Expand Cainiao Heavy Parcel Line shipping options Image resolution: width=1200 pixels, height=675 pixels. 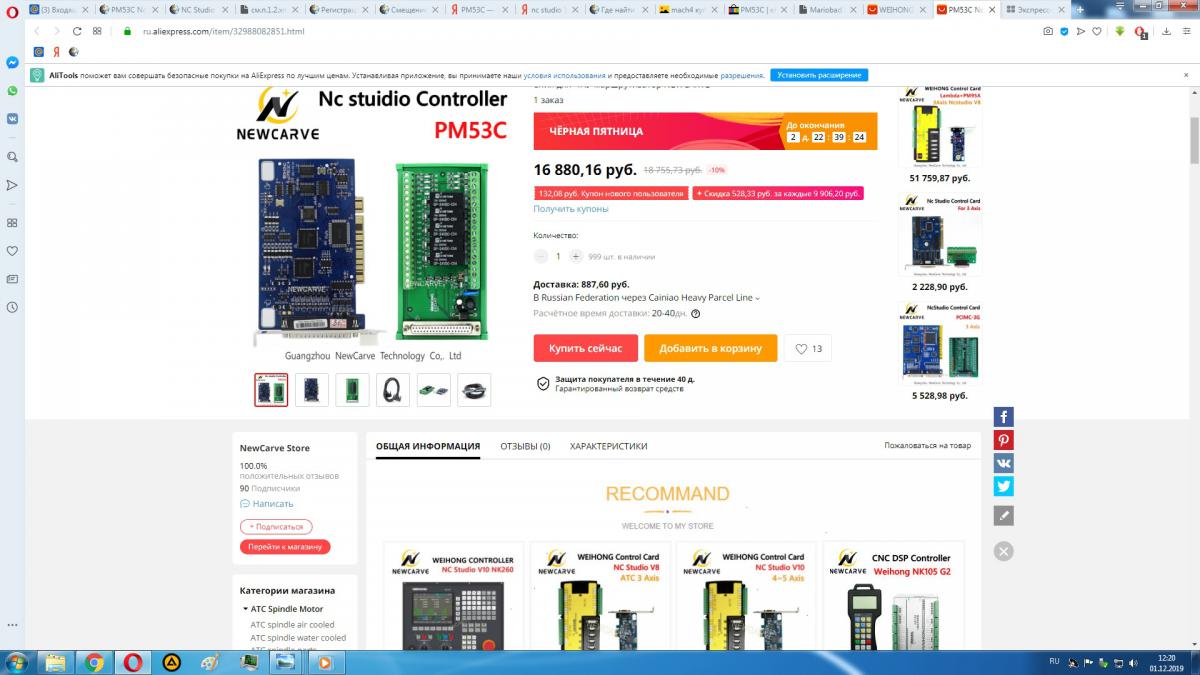[x=646, y=298]
